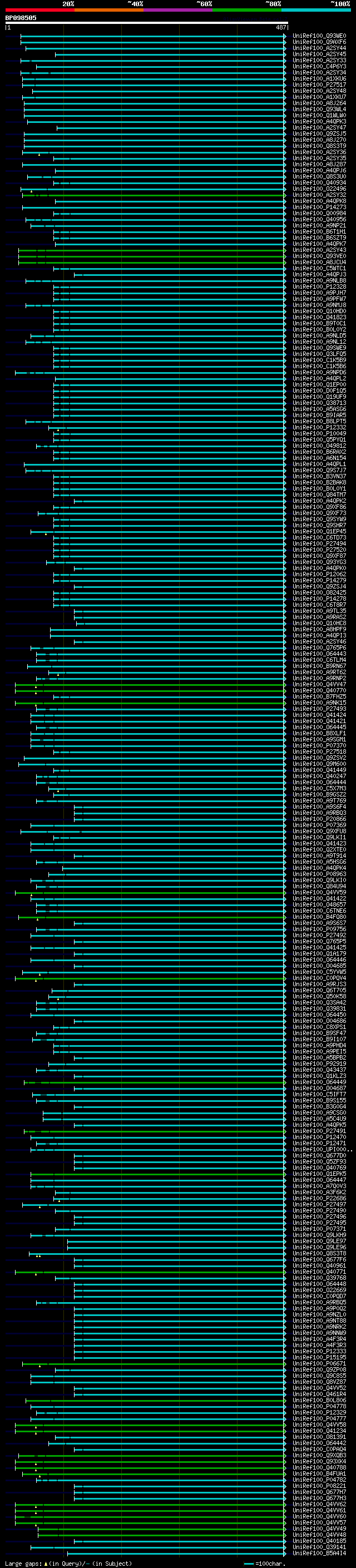Select the BP098505 query label
The width and height of the screenshot is (356, 1568).
coord(21,18)
